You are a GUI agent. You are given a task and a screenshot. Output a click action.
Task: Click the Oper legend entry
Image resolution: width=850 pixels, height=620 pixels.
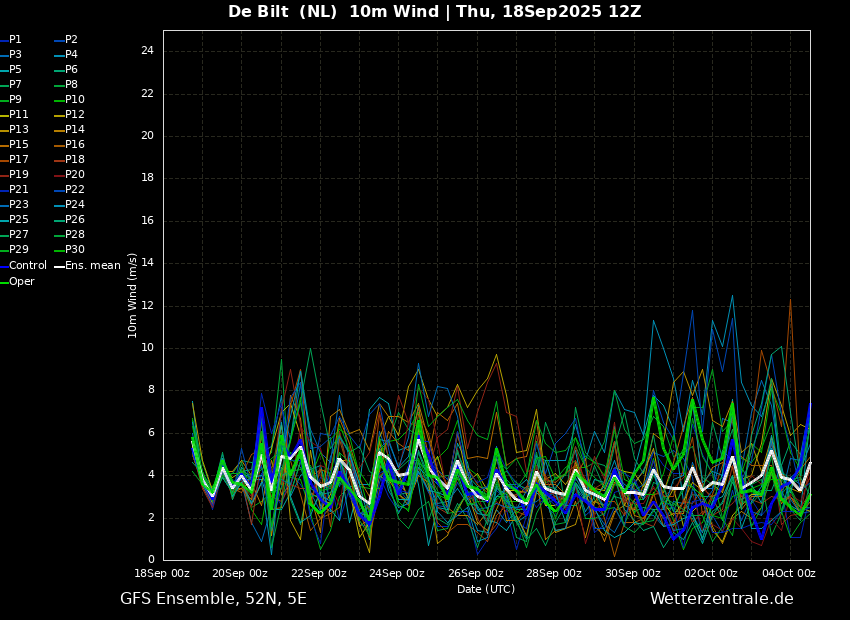click(17, 282)
